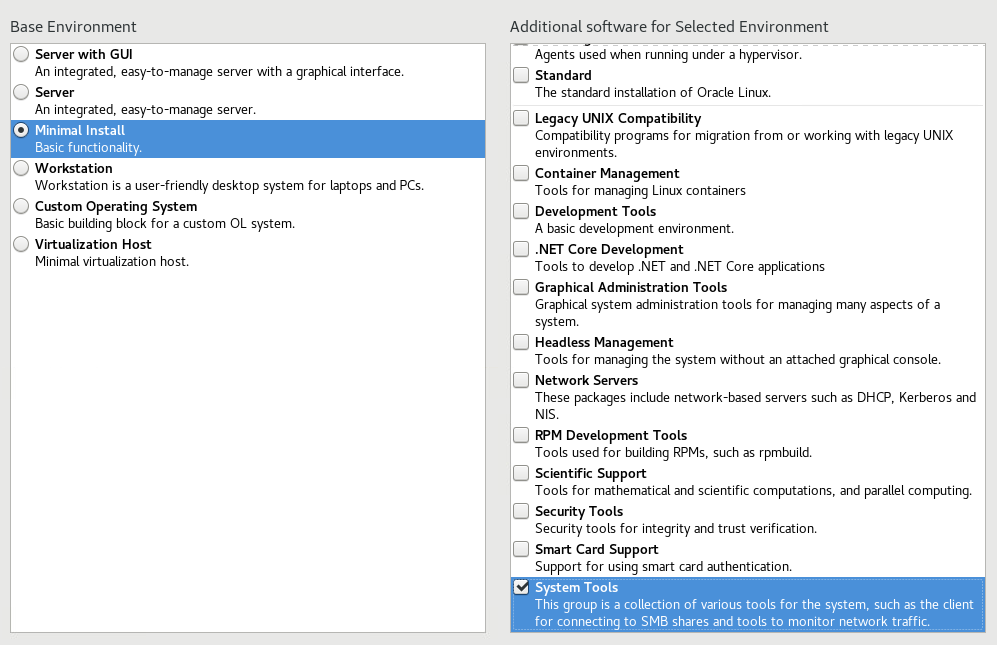The height and width of the screenshot is (645, 997).
Task: Enable RPM Development Tools
Action: pos(521,434)
